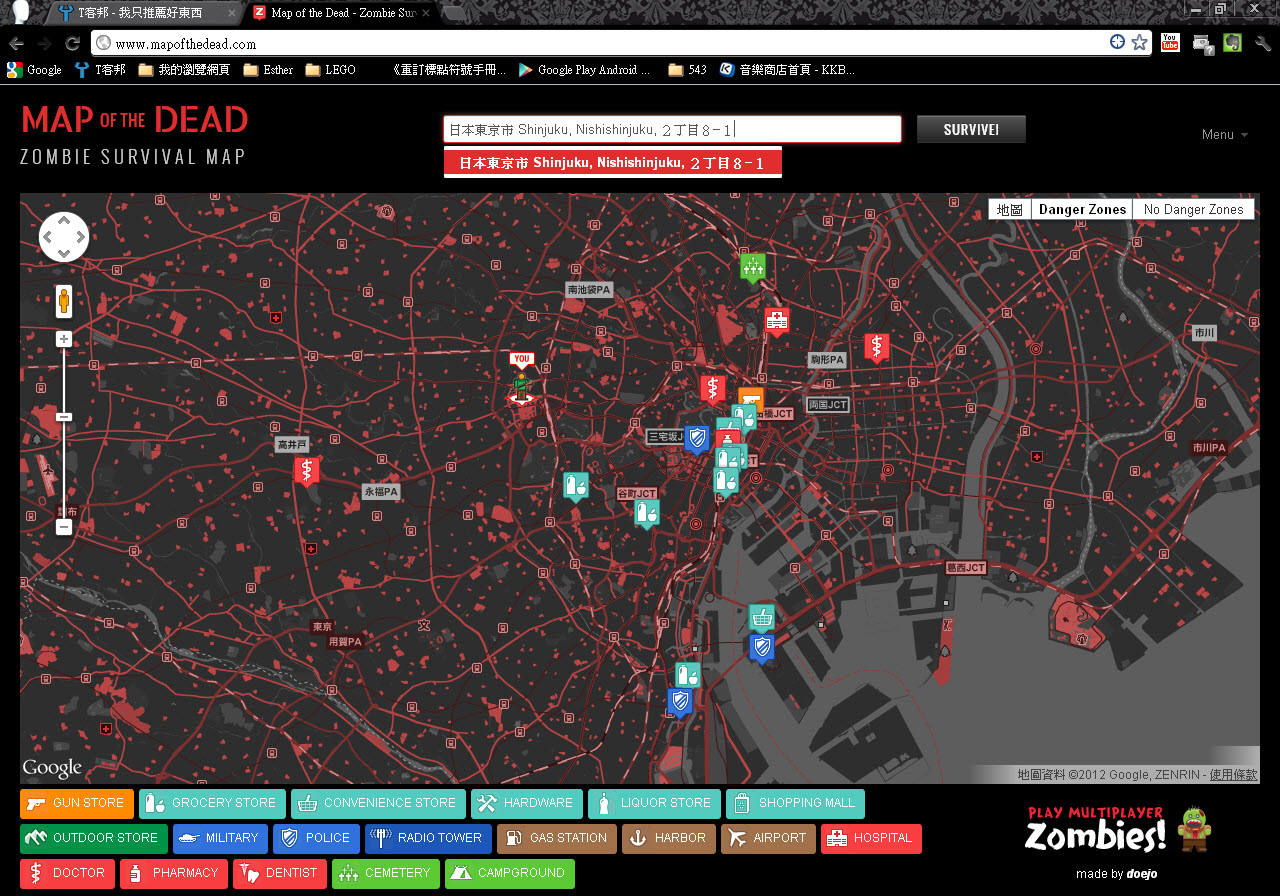Switch map to 地圖 view
1280x896 pixels.
(1009, 209)
